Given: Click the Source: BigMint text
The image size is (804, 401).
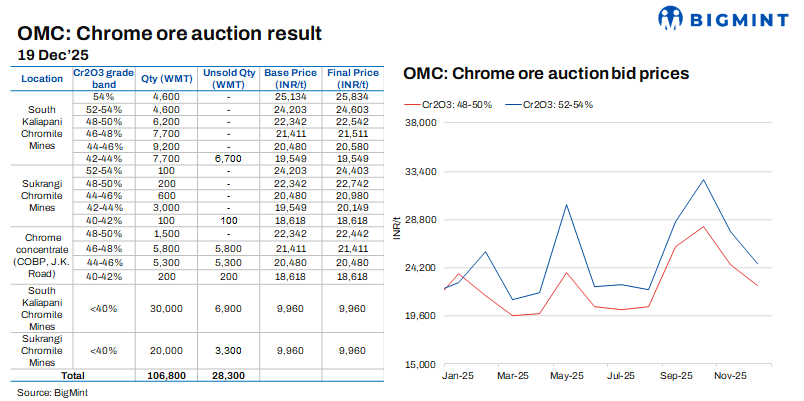Looking at the screenshot, I should tap(50, 391).
